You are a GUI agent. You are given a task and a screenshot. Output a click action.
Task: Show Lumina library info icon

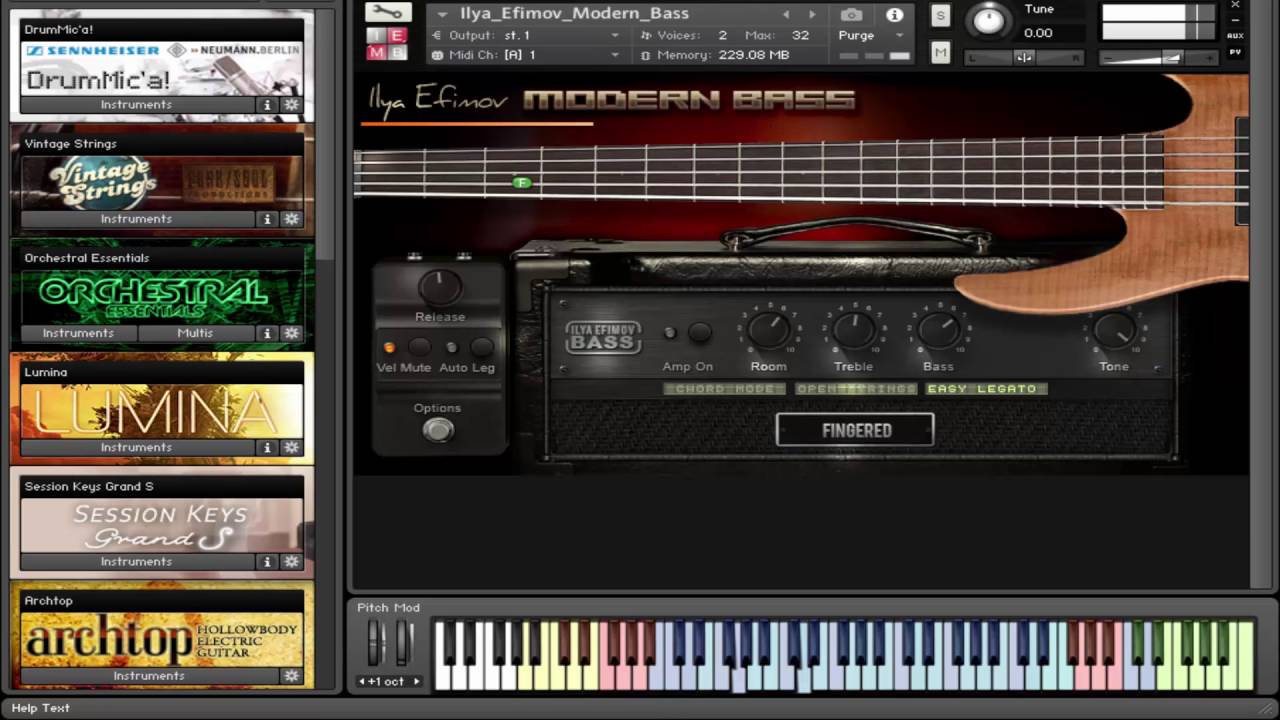[x=267, y=447]
